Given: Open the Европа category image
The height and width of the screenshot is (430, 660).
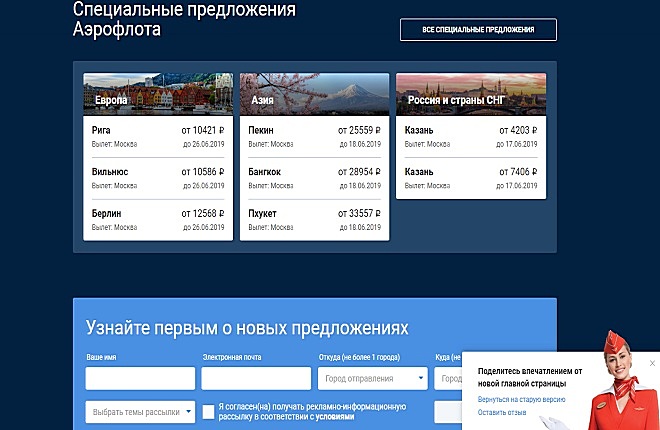Looking at the screenshot, I should [158, 94].
